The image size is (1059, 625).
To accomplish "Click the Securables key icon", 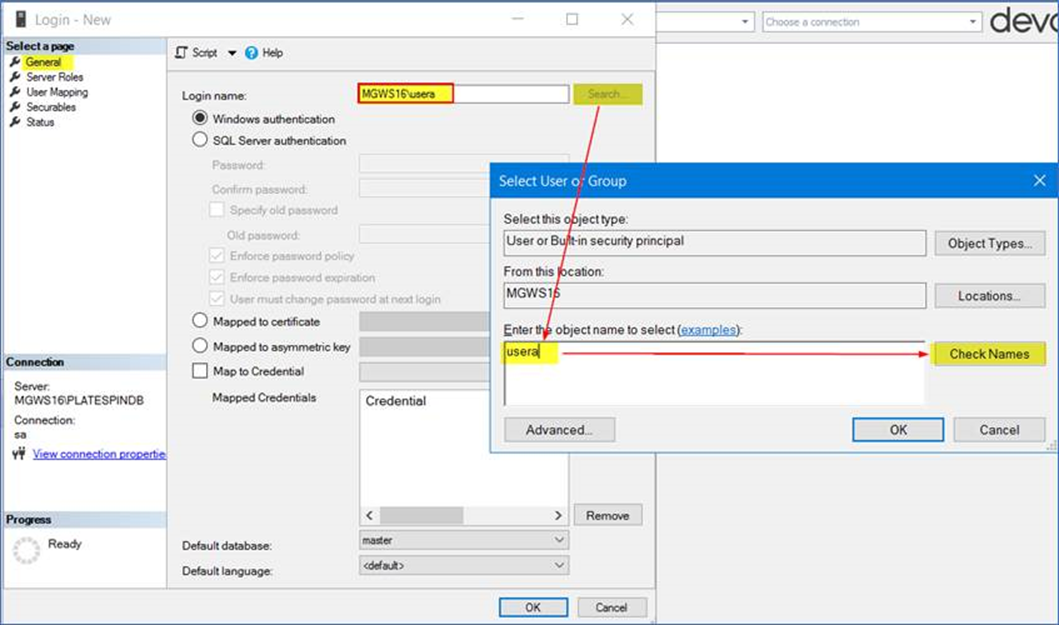I will tap(17, 106).
